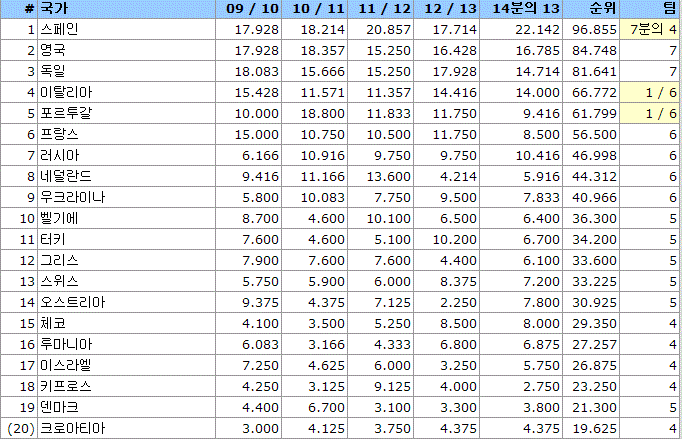The height and width of the screenshot is (439, 682).
Task: Click the 13.600 value in 네덜란드 row
Action: [x=388, y=177]
